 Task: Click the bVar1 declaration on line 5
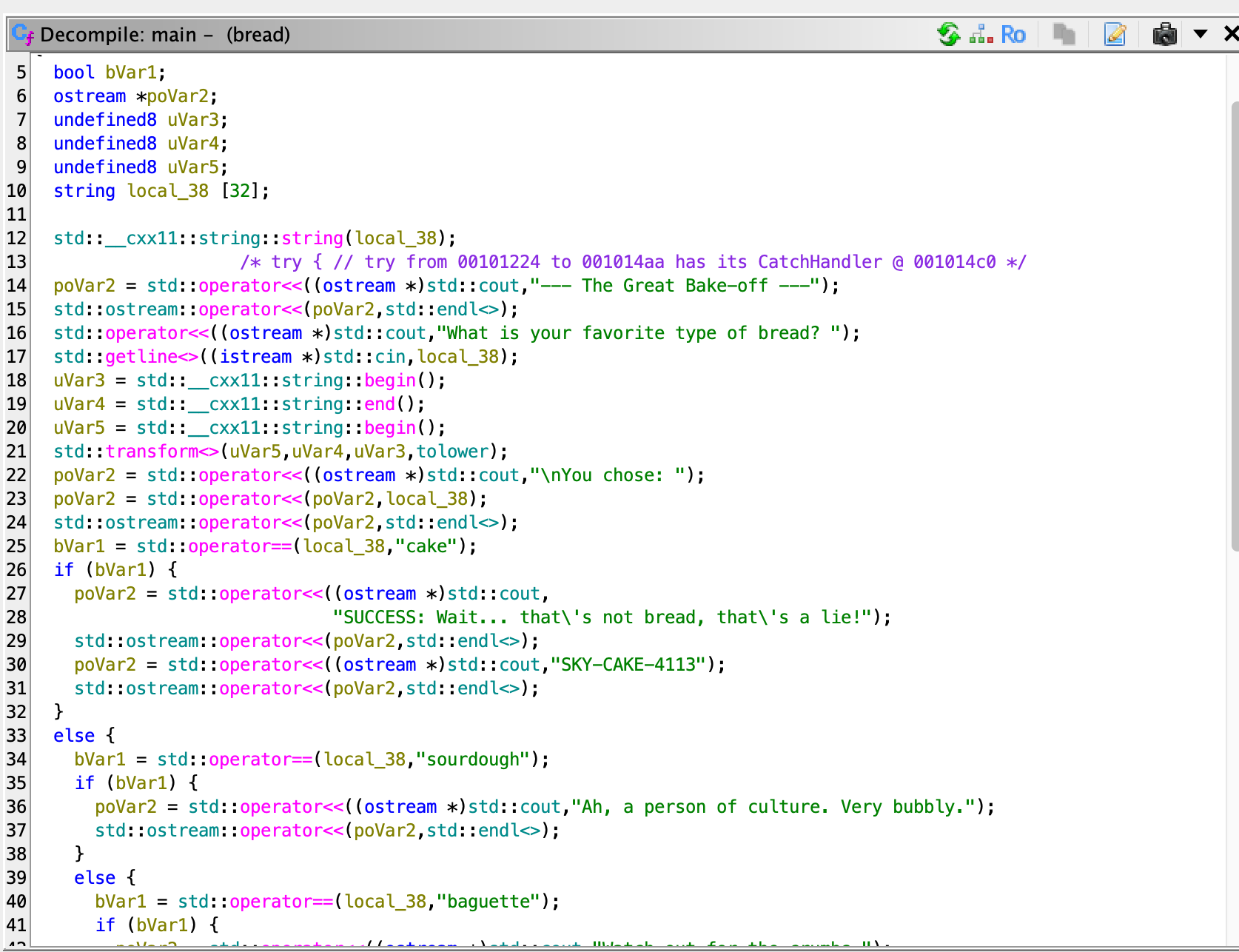point(130,73)
